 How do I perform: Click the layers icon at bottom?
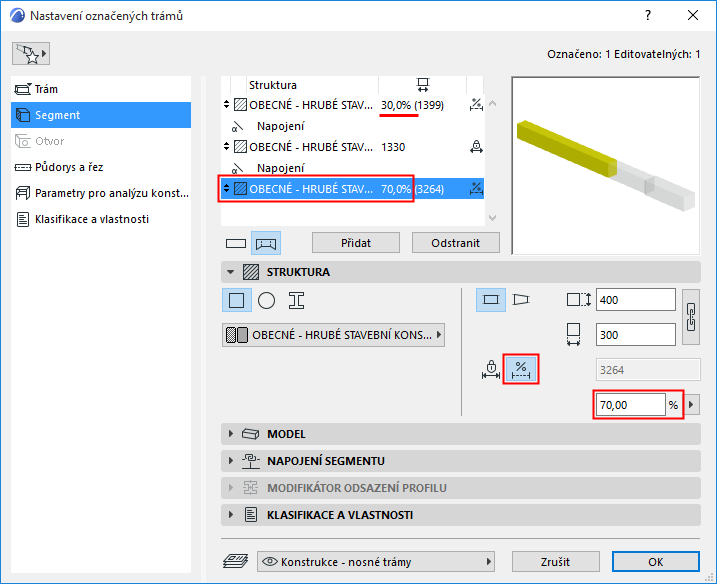tap(235, 561)
